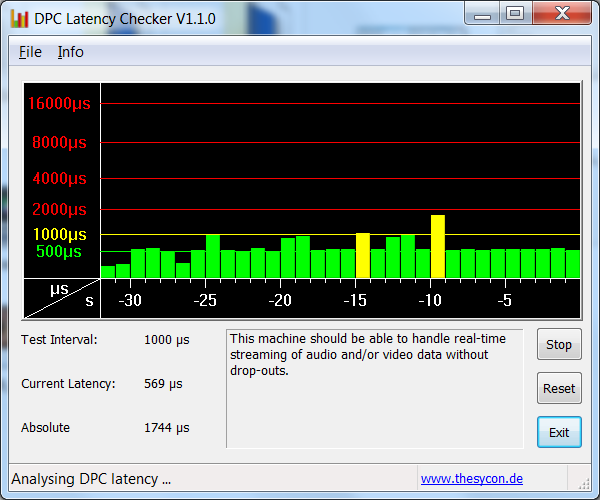Open the www.thesycon.de link
Image resolution: width=600 pixels, height=500 pixels.
[471, 479]
